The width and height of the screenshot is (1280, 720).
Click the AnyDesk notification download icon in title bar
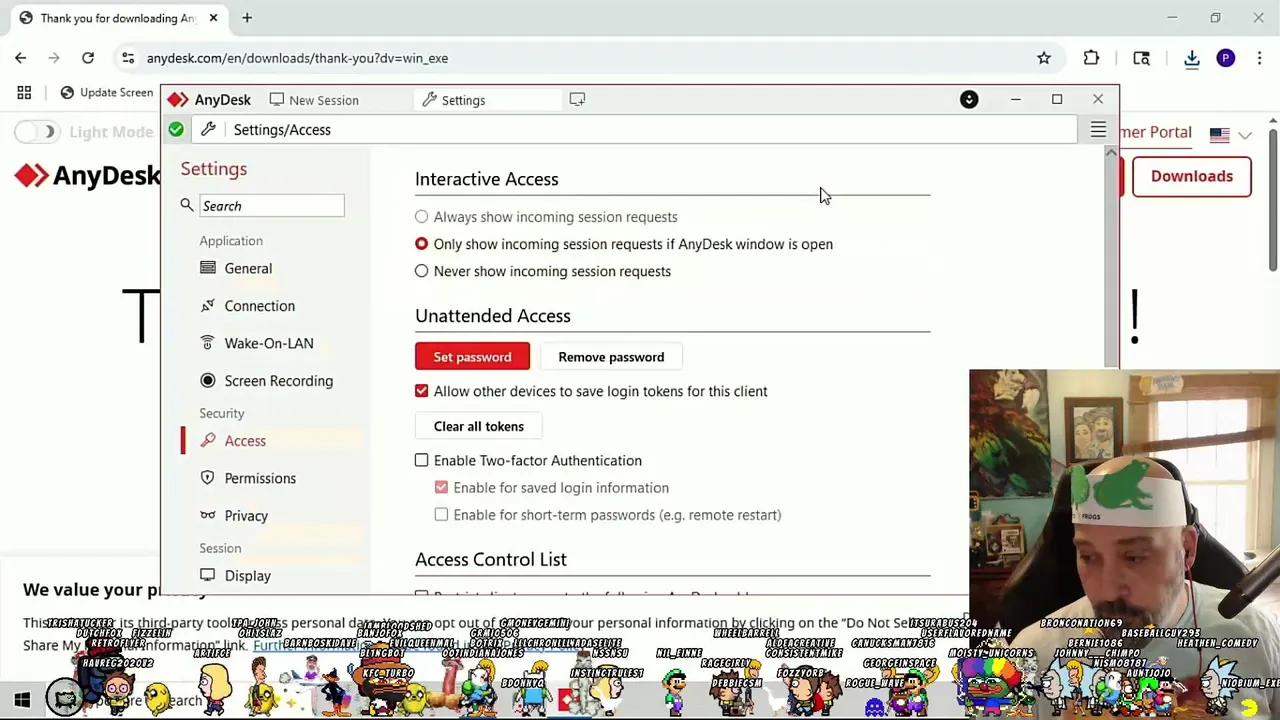coord(969,99)
